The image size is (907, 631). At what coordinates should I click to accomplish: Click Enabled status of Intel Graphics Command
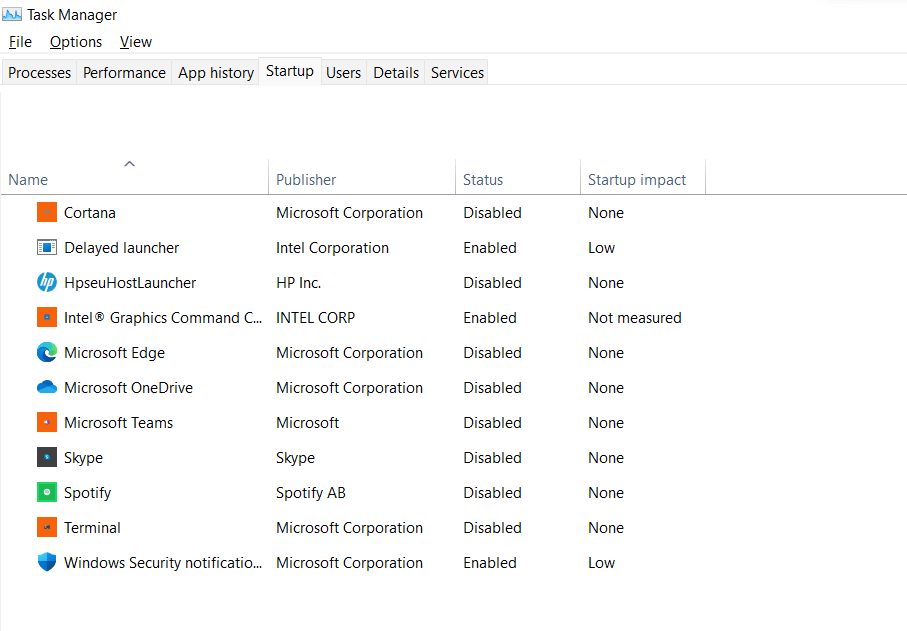(x=490, y=318)
